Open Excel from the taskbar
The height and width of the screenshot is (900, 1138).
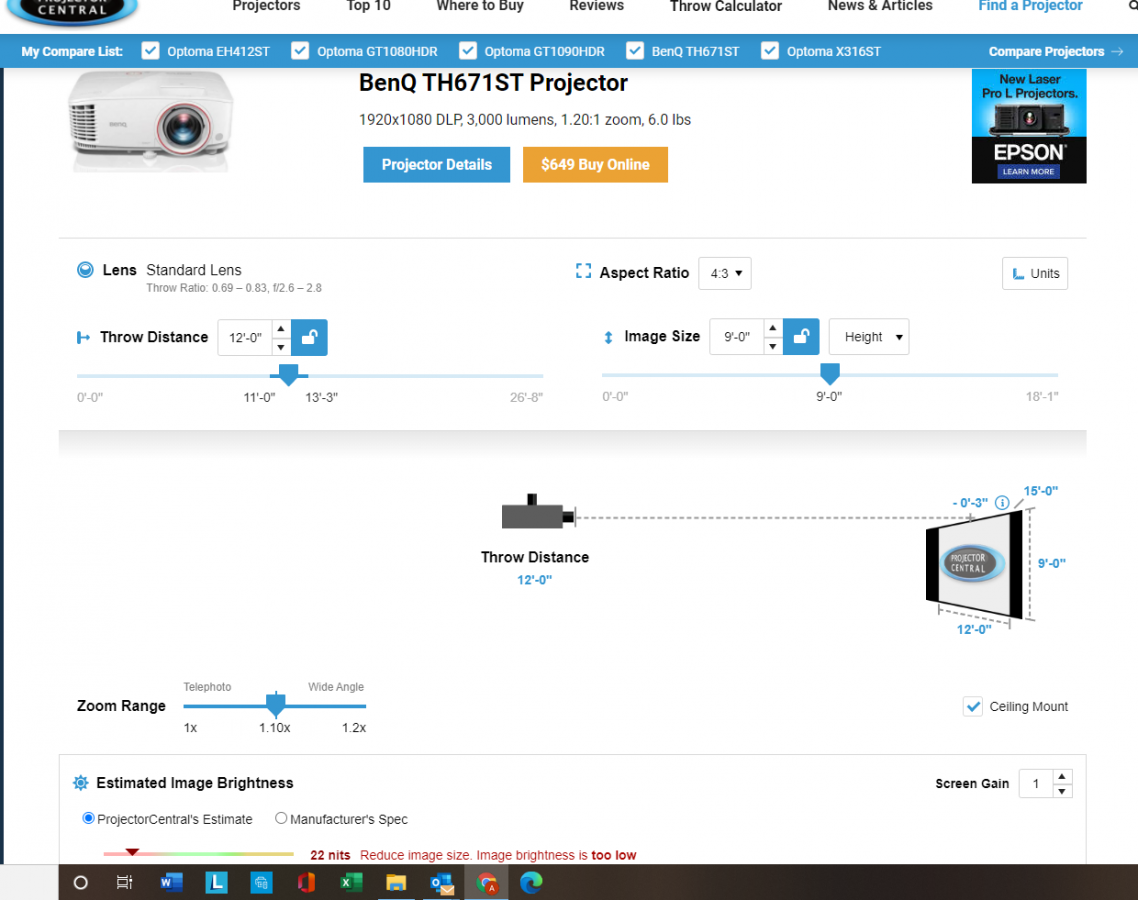[x=351, y=883]
